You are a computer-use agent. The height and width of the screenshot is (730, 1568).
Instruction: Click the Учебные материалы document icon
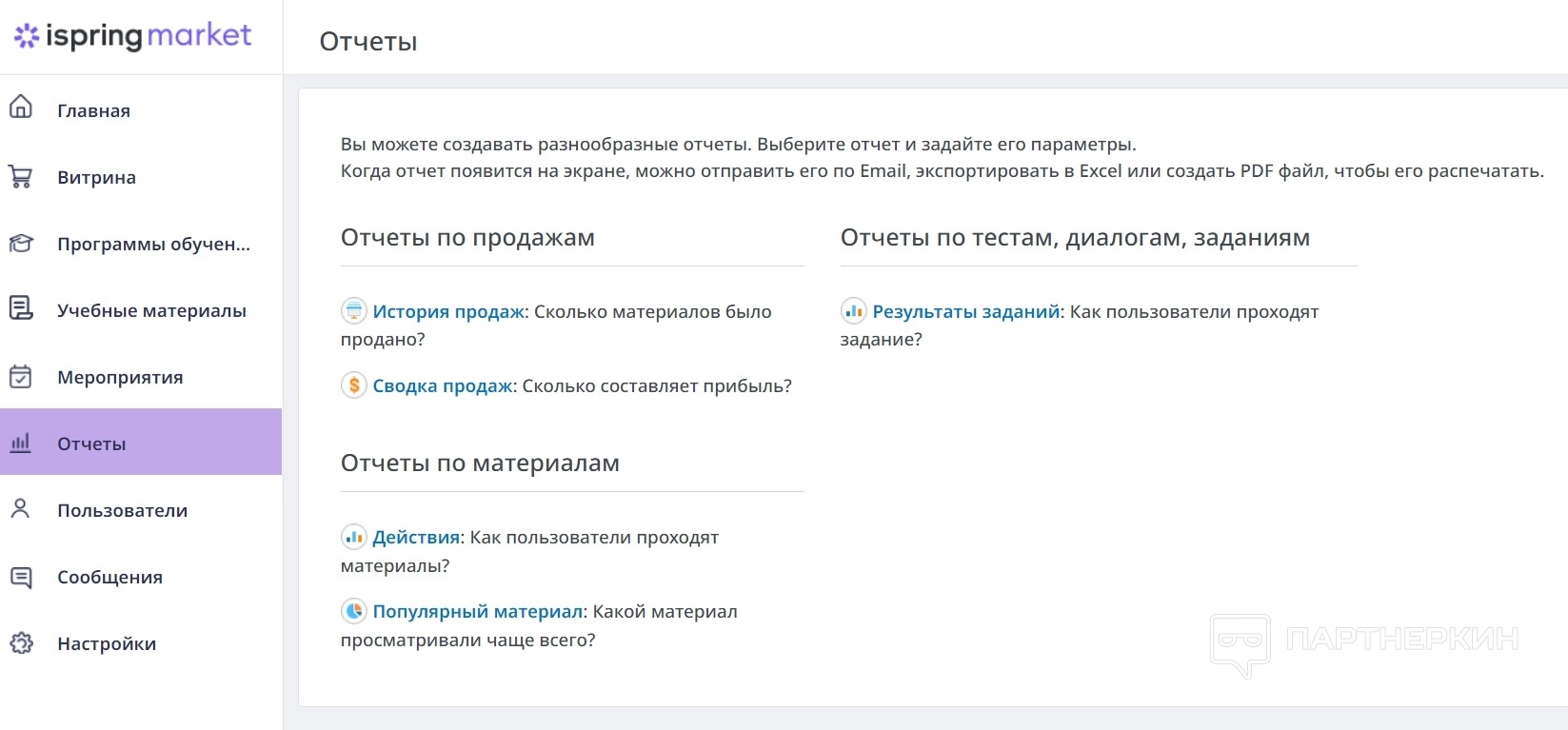point(21,309)
